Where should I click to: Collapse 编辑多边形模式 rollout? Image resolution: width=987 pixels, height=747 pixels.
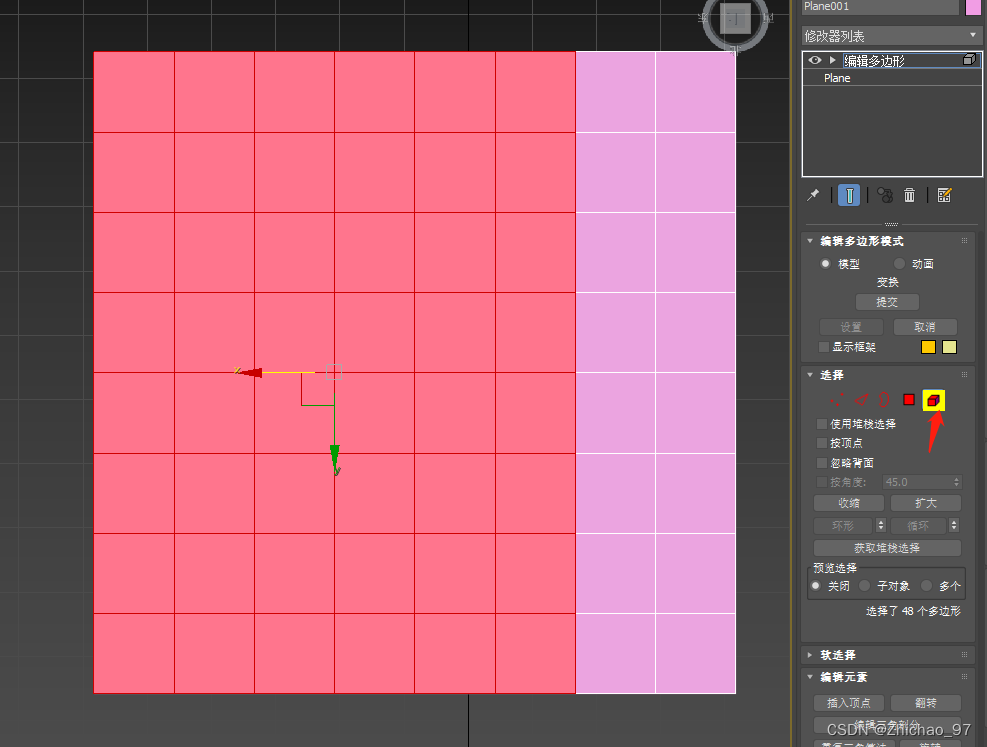pos(810,241)
